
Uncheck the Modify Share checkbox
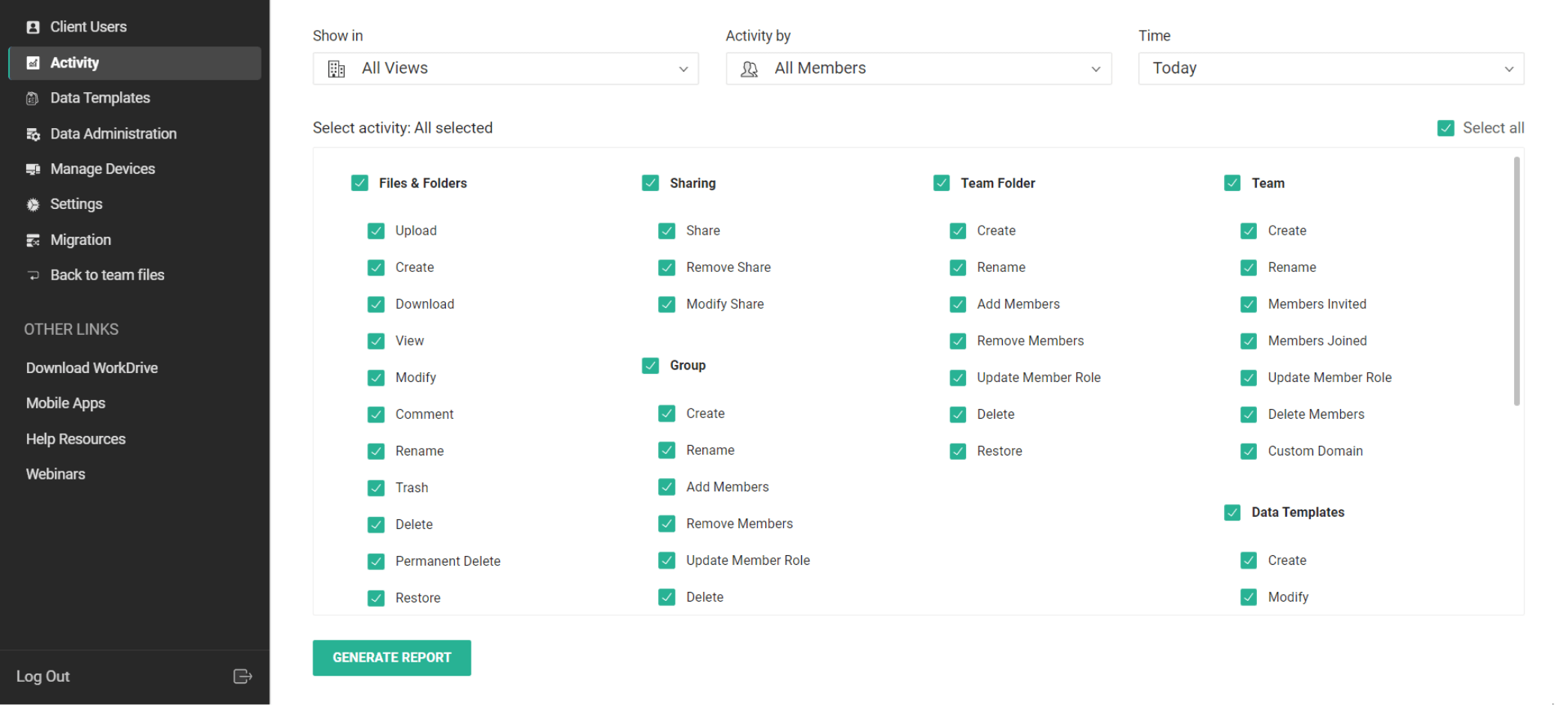pyautogui.click(x=667, y=304)
